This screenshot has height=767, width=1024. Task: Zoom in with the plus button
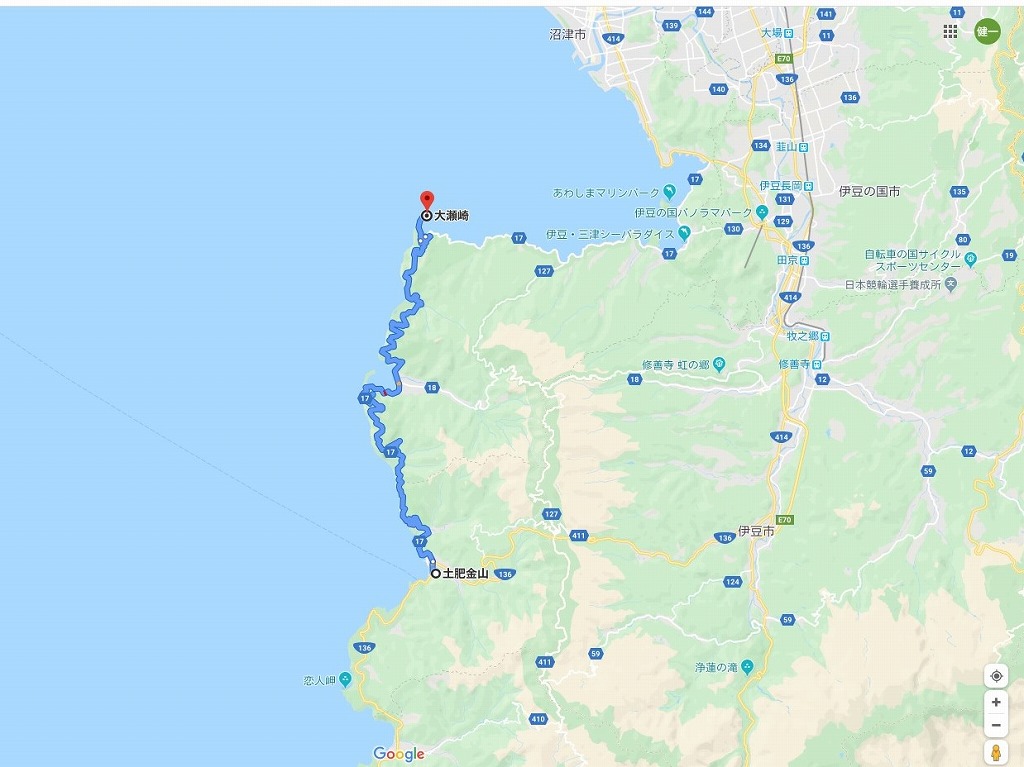[996, 702]
